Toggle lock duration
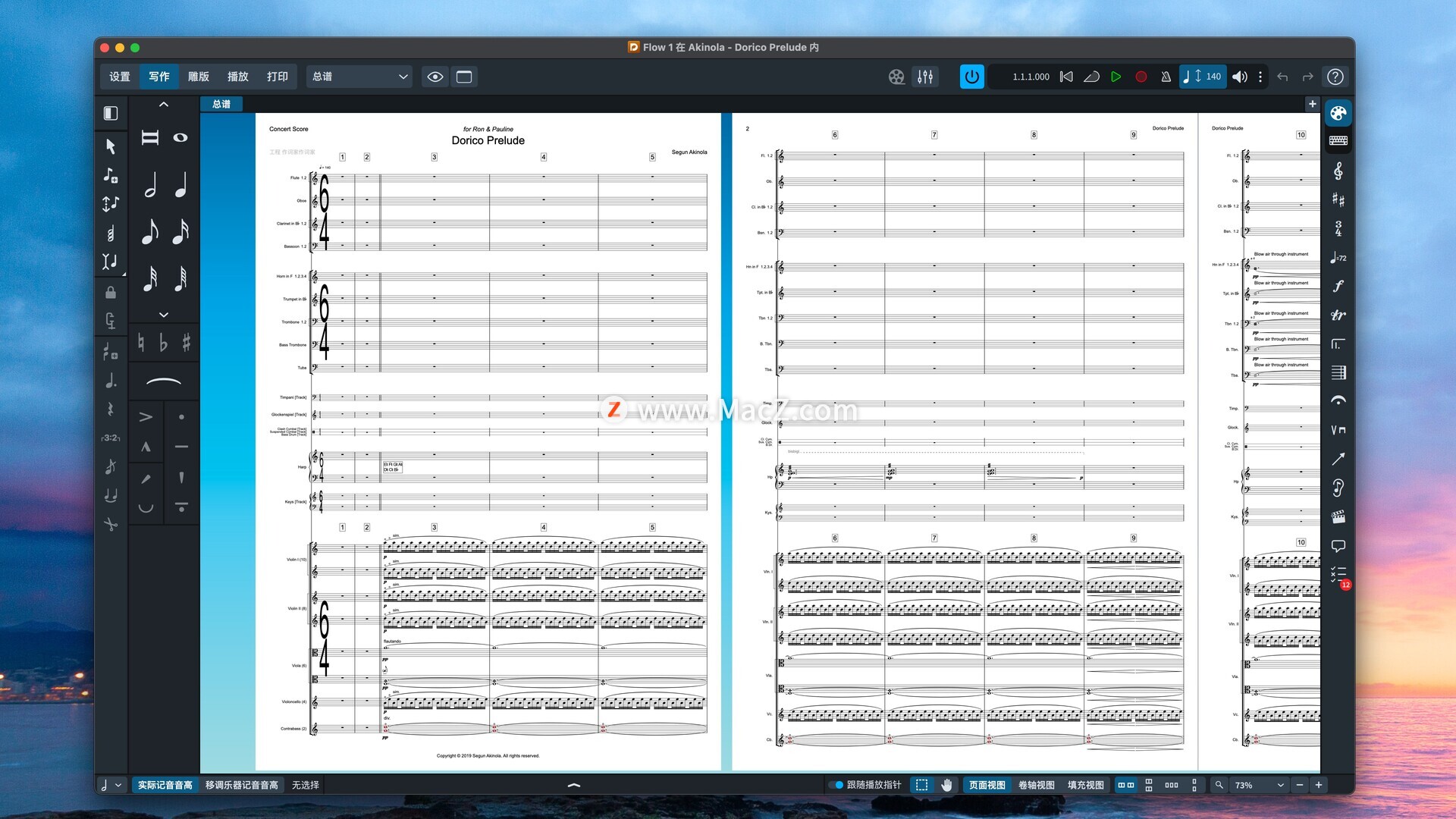1456x819 pixels. [111, 292]
